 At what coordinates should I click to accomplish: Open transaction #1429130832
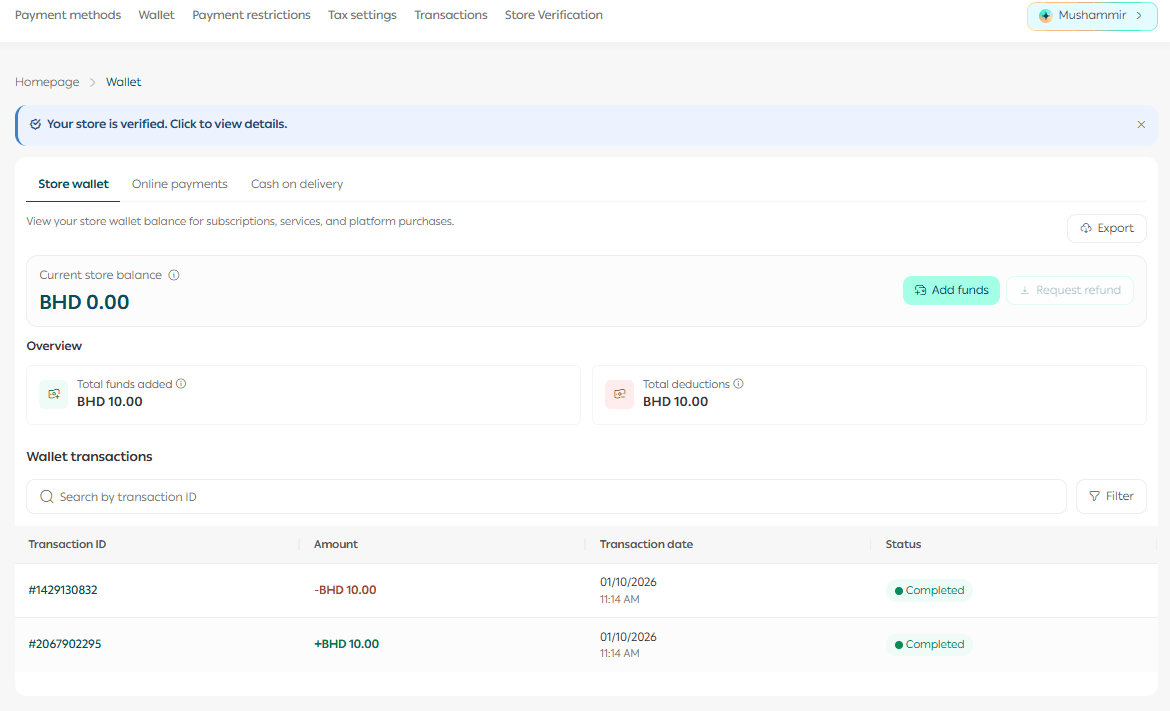click(63, 590)
